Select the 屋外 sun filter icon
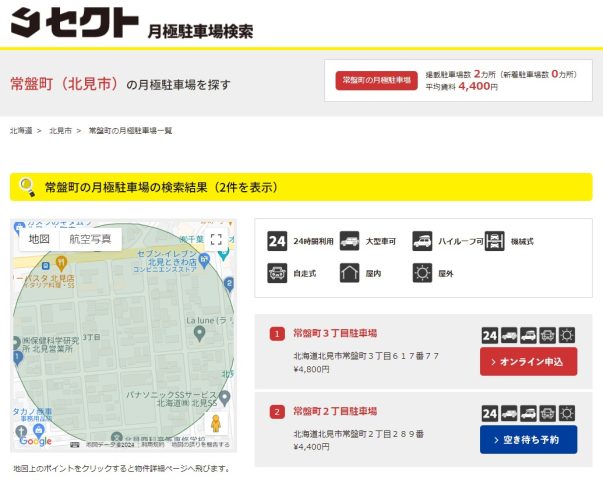 point(422,273)
